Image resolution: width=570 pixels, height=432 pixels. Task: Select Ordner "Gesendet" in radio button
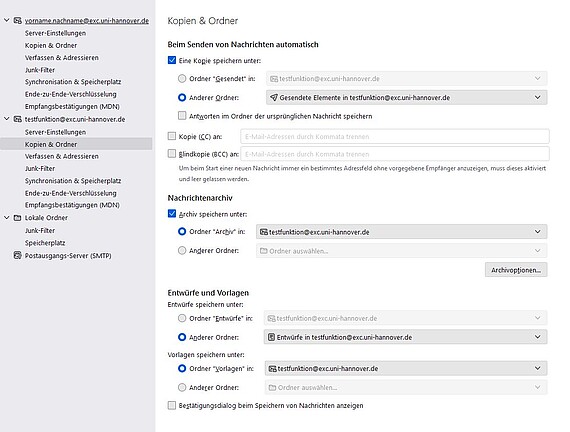click(x=182, y=79)
